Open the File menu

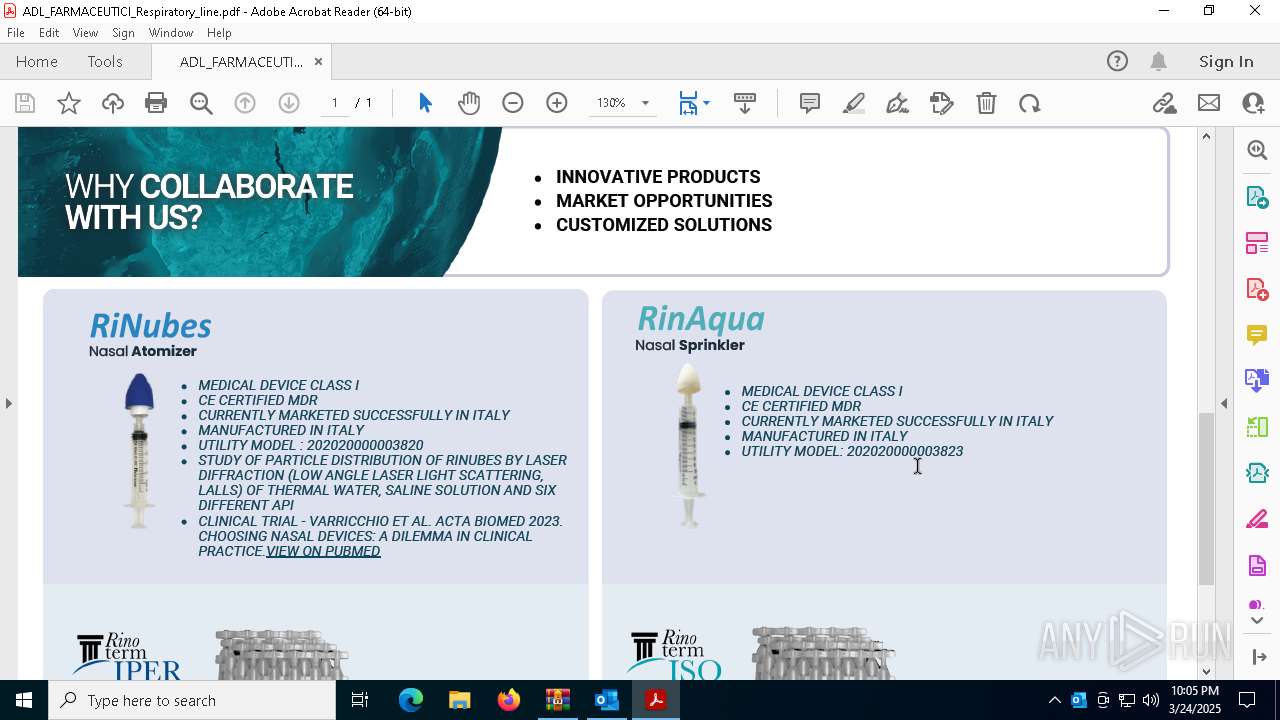click(x=16, y=33)
